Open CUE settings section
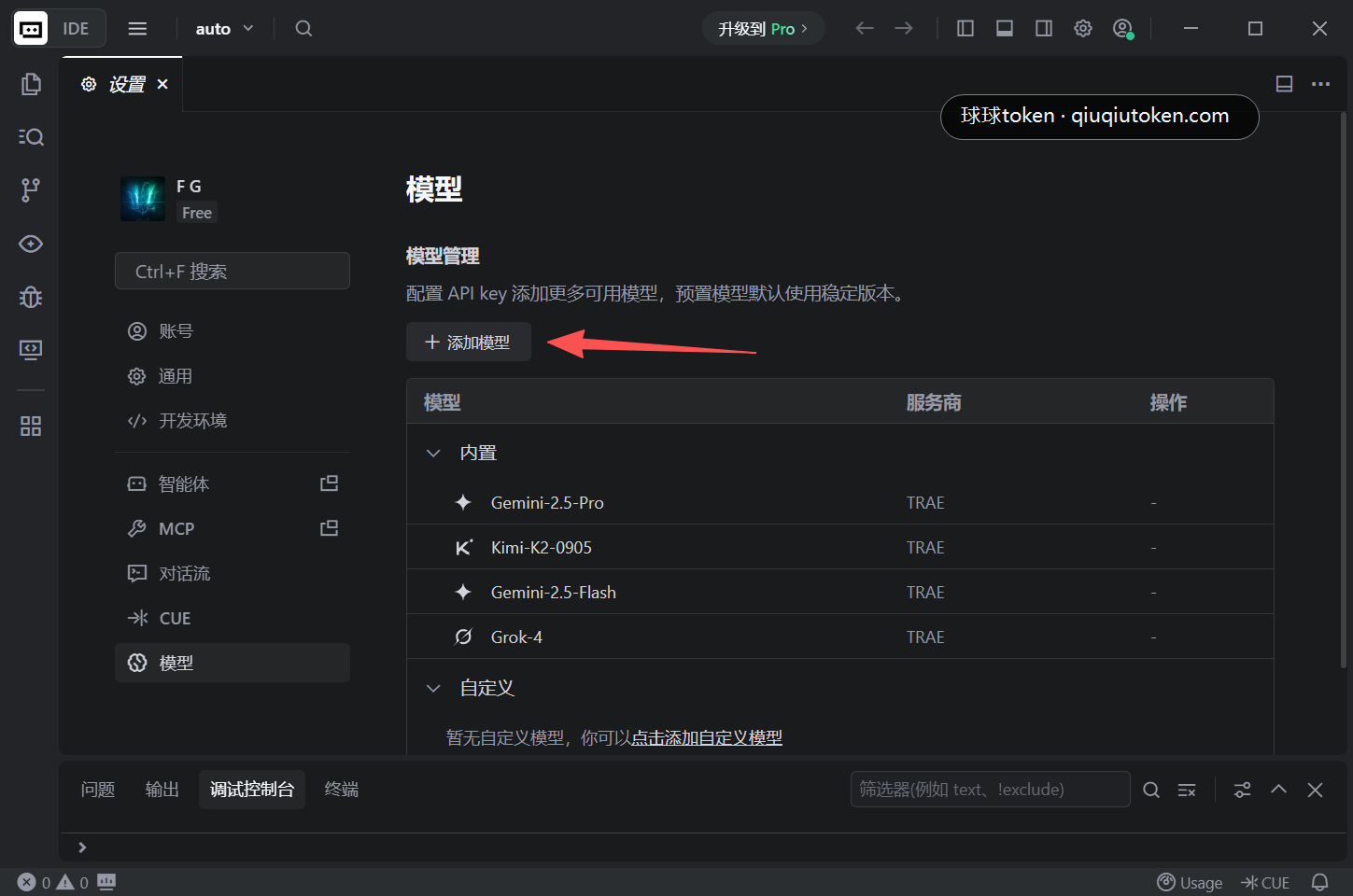Viewport: 1353px width, 896px height. pyautogui.click(x=233, y=618)
